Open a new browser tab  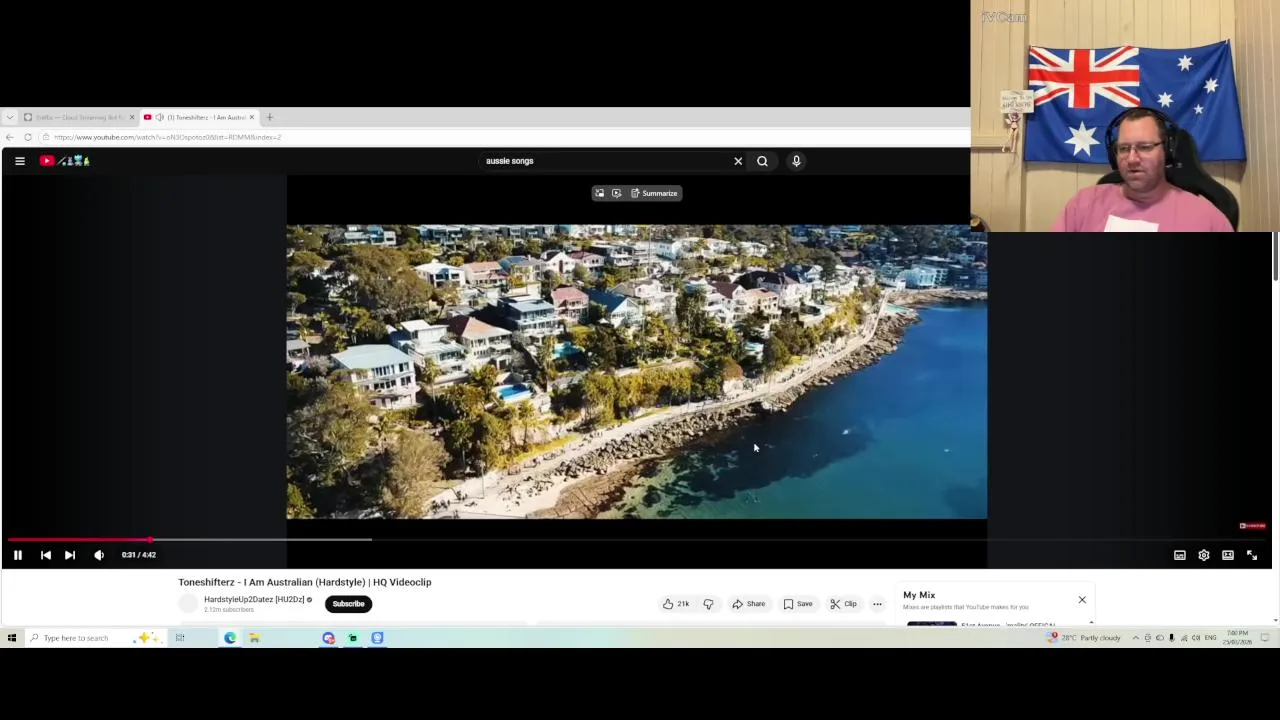point(269,117)
